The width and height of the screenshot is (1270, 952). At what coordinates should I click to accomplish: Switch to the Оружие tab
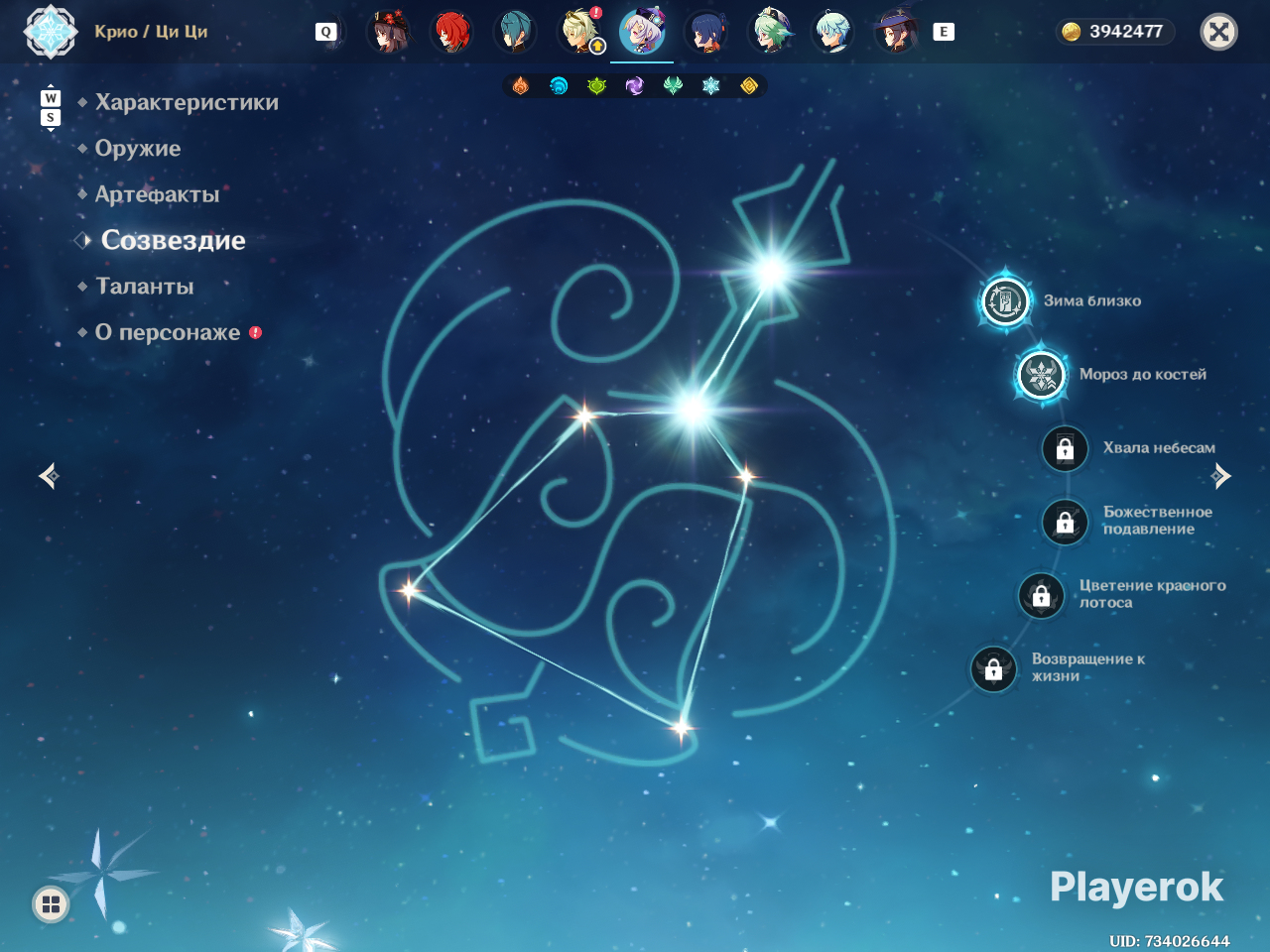[x=138, y=149]
